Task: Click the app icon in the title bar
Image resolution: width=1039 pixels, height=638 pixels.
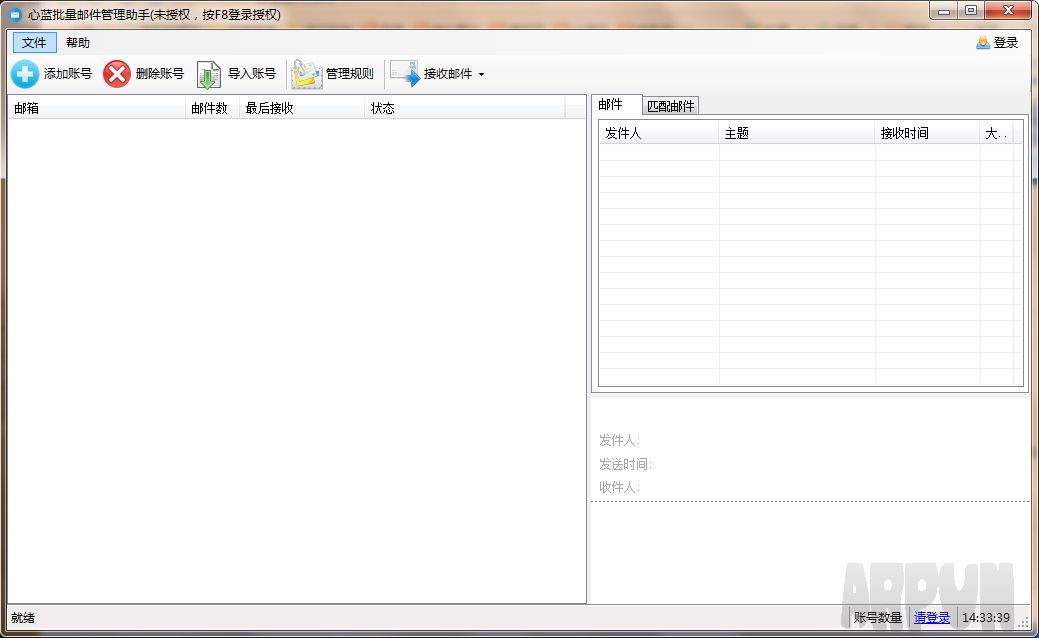Action: click(15, 15)
